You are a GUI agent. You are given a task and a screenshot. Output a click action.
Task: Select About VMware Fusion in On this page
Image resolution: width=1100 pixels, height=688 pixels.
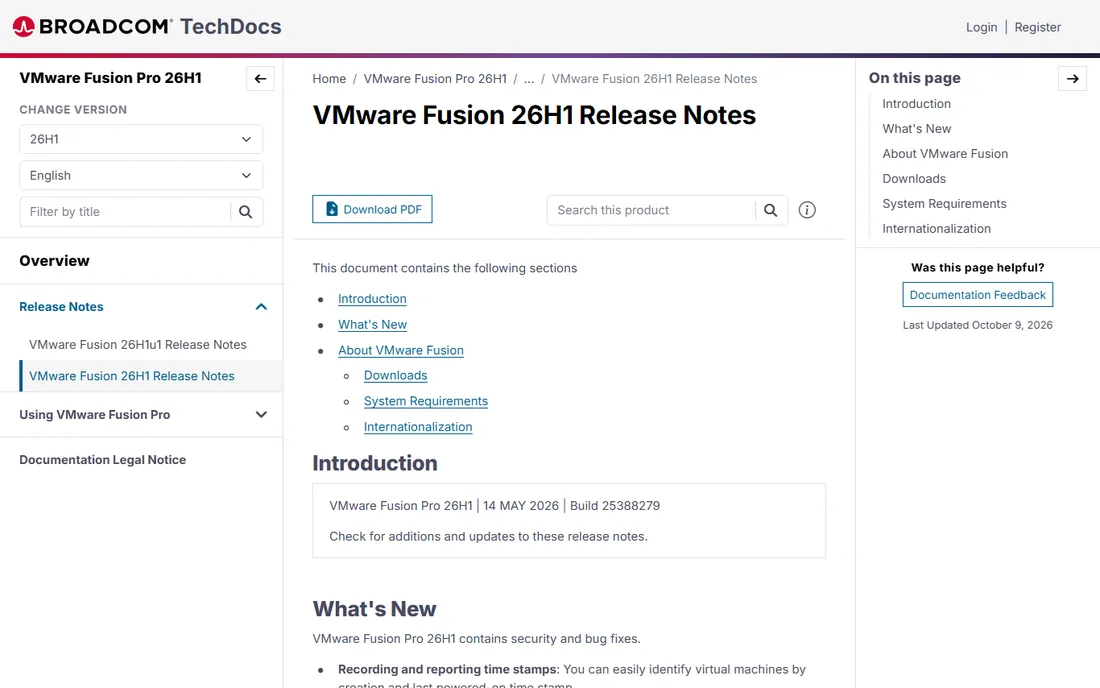click(945, 154)
